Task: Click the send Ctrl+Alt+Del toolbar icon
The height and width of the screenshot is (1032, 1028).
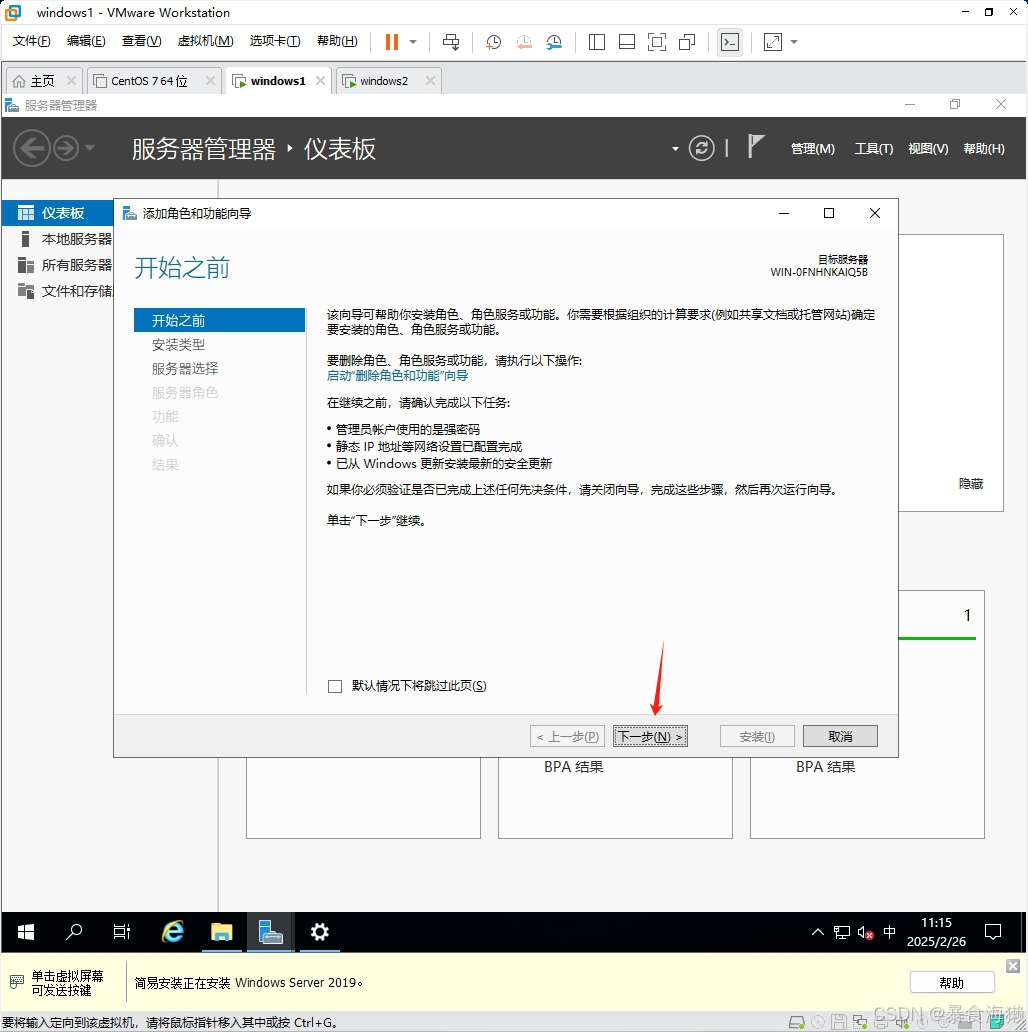Action: click(451, 42)
